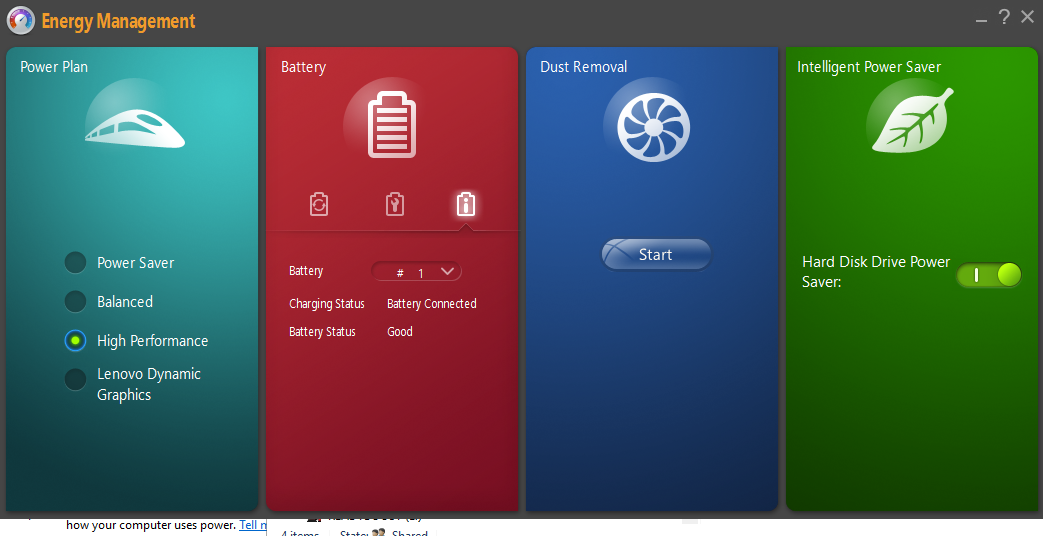This screenshot has height=536, width=1043.
Task: Close the Energy Management window
Action: [x=1028, y=17]
